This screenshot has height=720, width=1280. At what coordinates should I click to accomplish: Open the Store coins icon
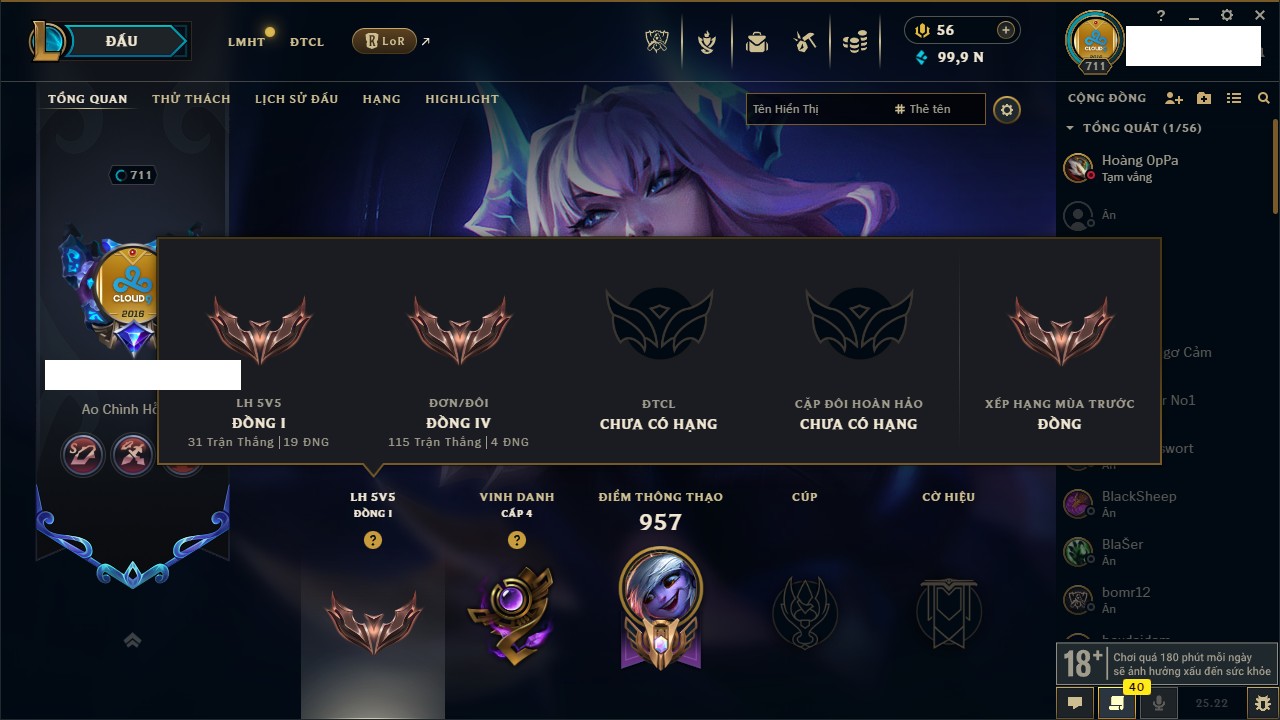854,42
